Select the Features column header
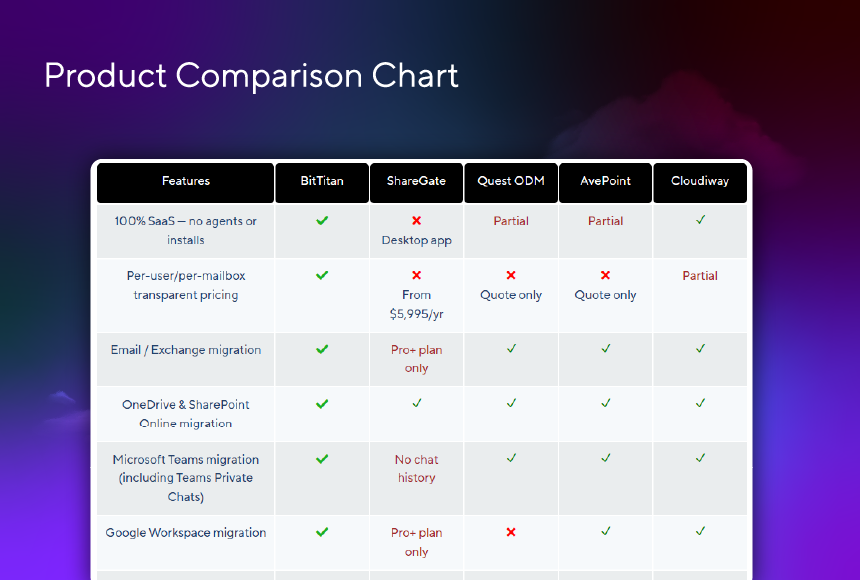The width and height of the screenshot is (860, 580). pos(185,183)
